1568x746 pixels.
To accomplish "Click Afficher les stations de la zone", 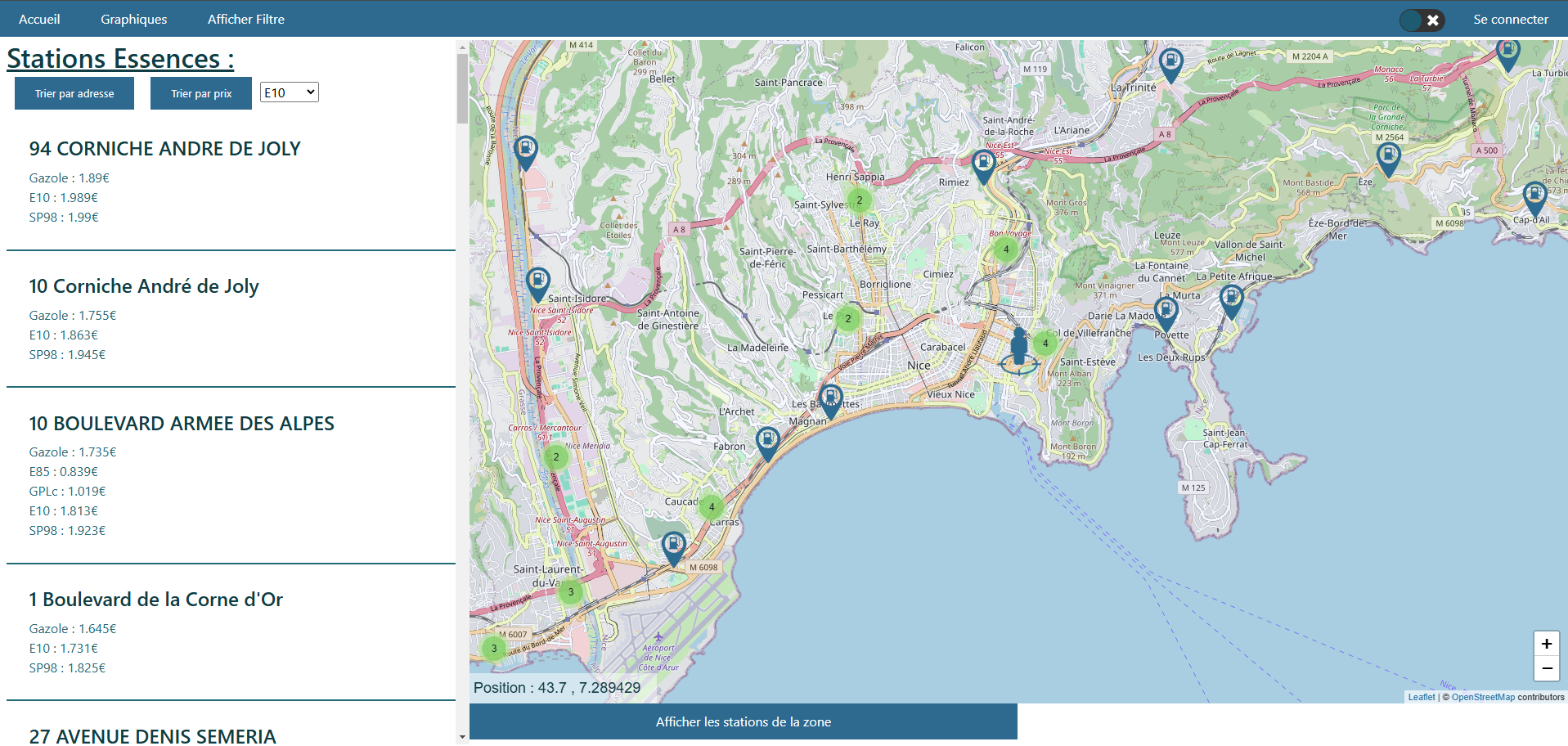I will (744, 721).
